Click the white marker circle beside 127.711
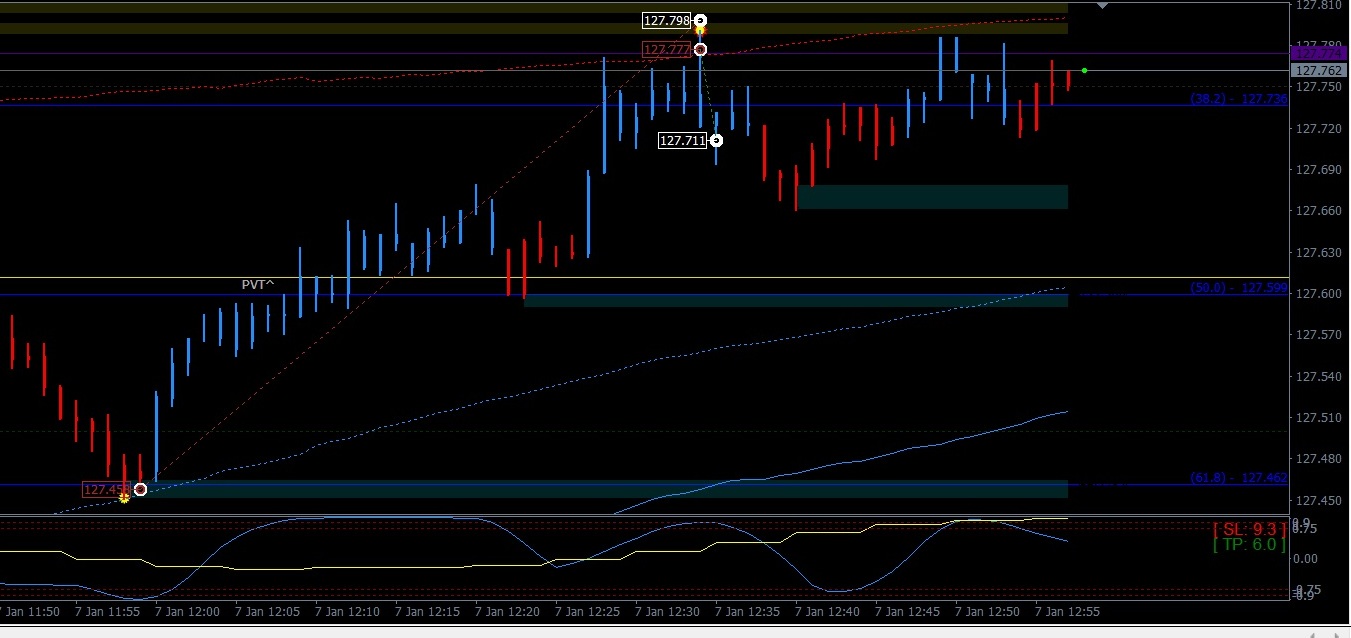 716,141
